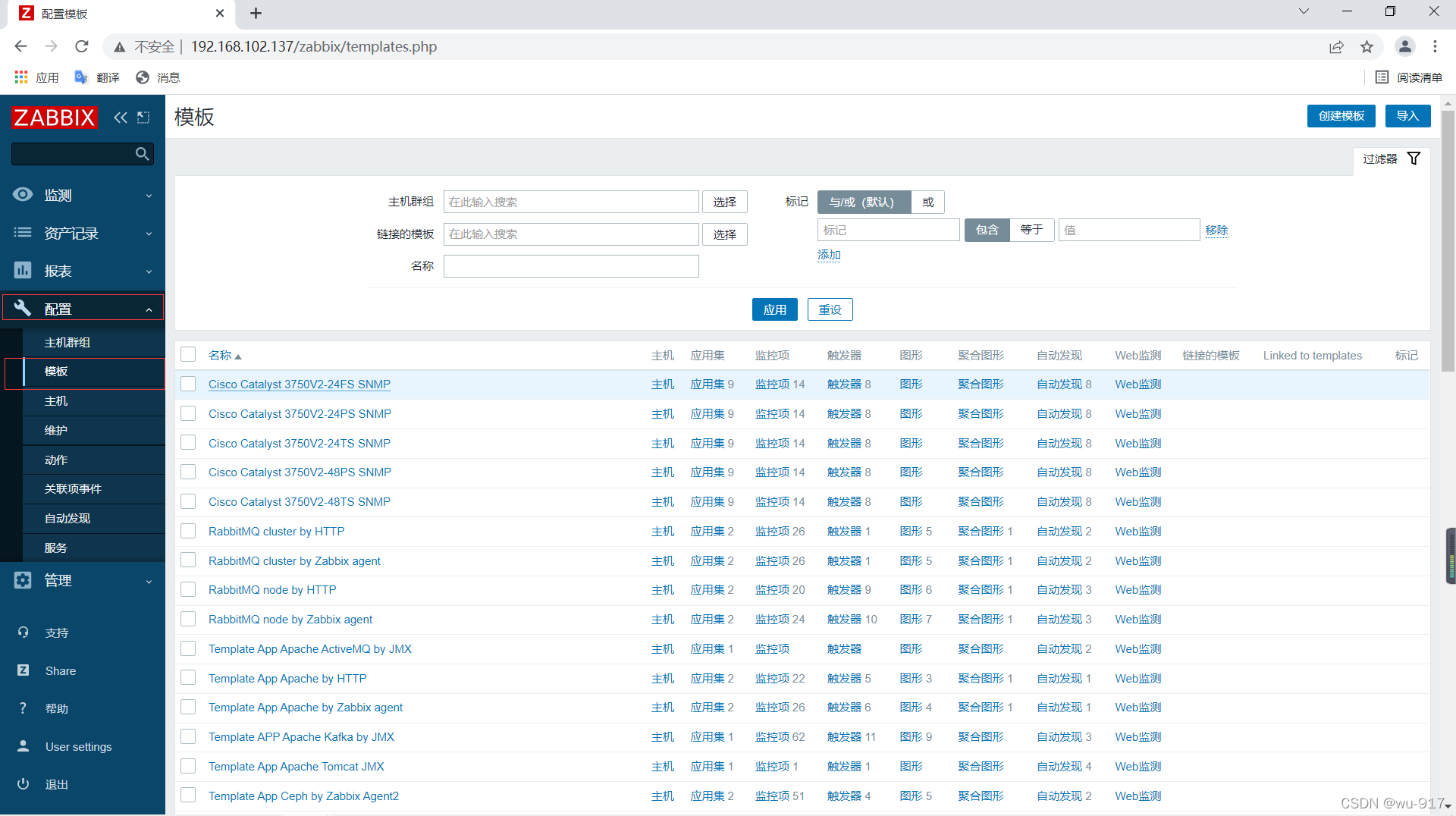
Task: Open Chrome three-dot menu
Action: (1435, 47)
